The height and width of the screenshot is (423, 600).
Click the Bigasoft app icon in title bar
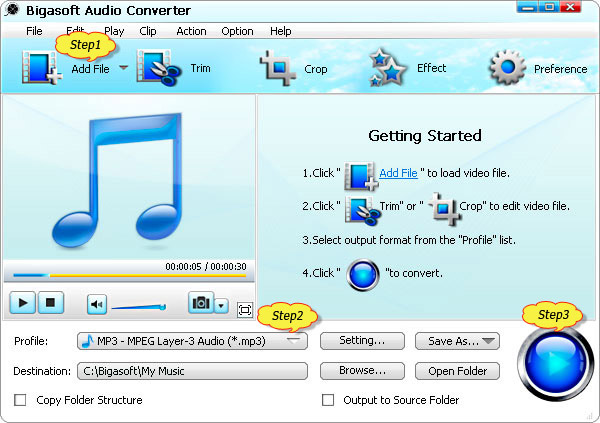[12, 10]
